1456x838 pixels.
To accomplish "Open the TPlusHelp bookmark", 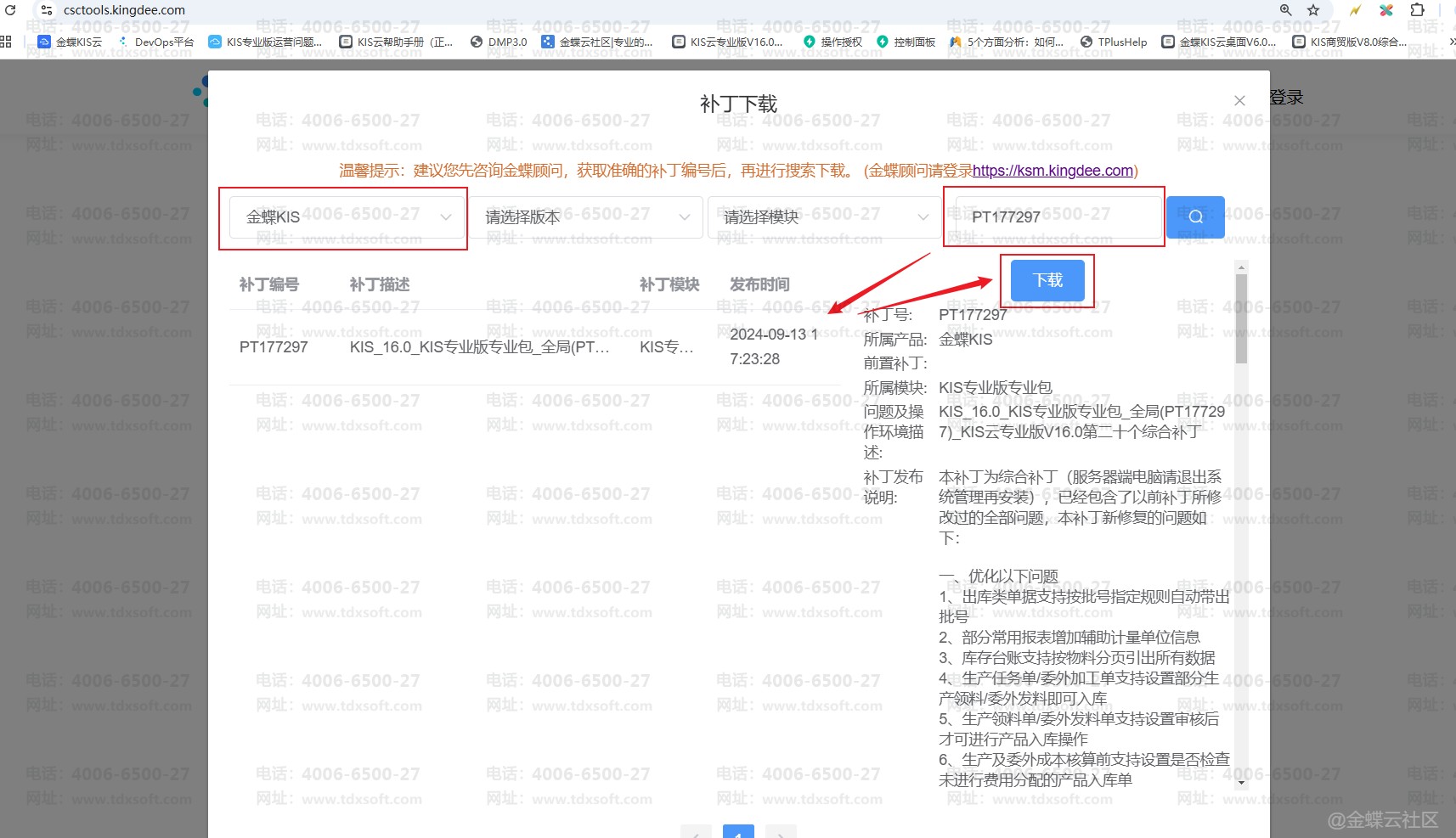I will click(1114, 42).
